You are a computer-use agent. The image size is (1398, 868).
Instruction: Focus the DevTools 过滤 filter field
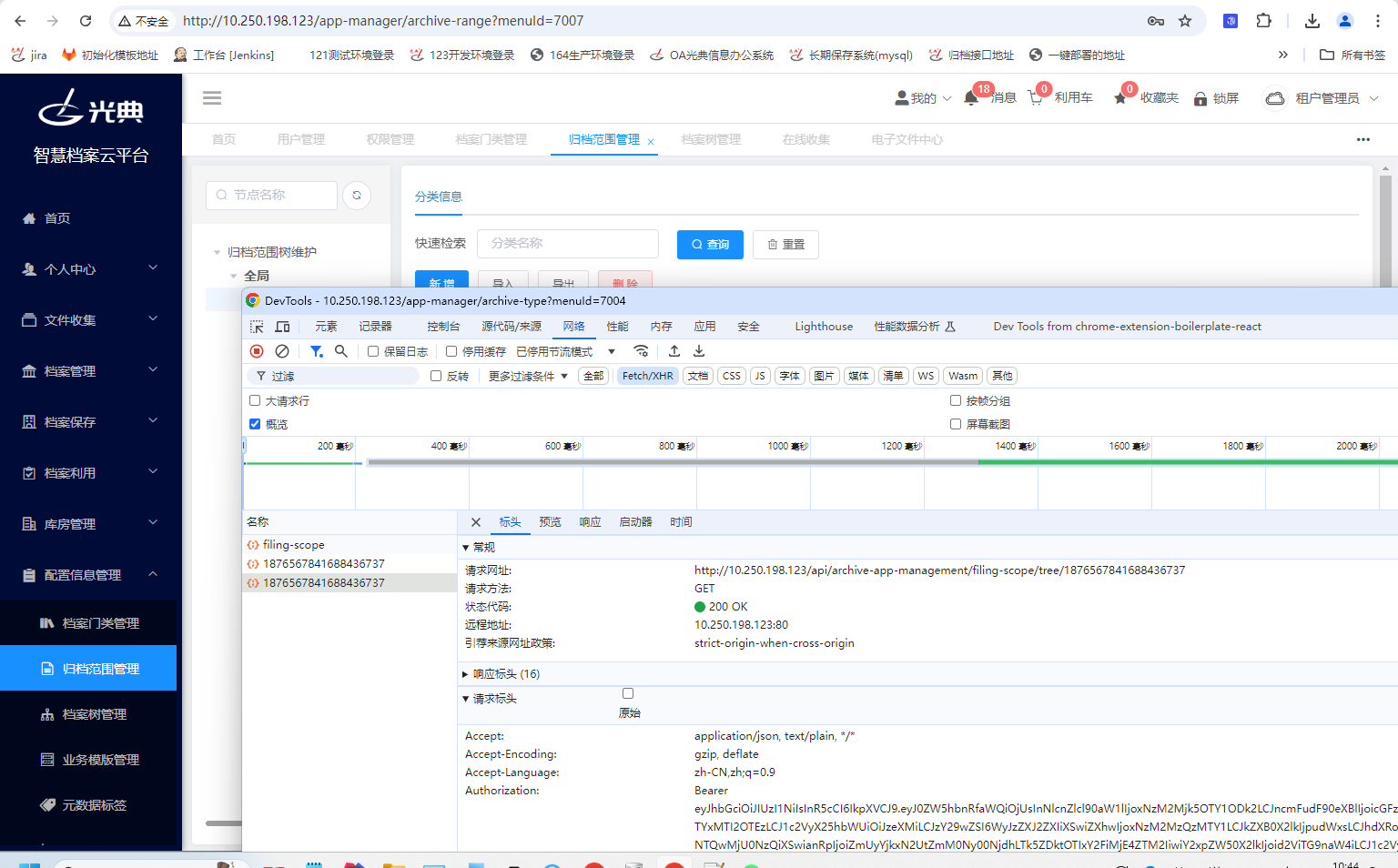[333, 376]
